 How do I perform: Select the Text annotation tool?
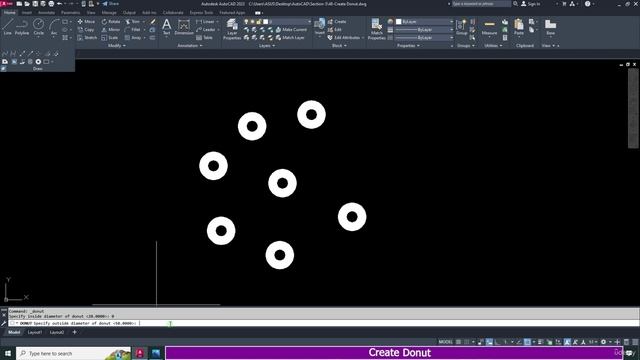click(167, 27)
